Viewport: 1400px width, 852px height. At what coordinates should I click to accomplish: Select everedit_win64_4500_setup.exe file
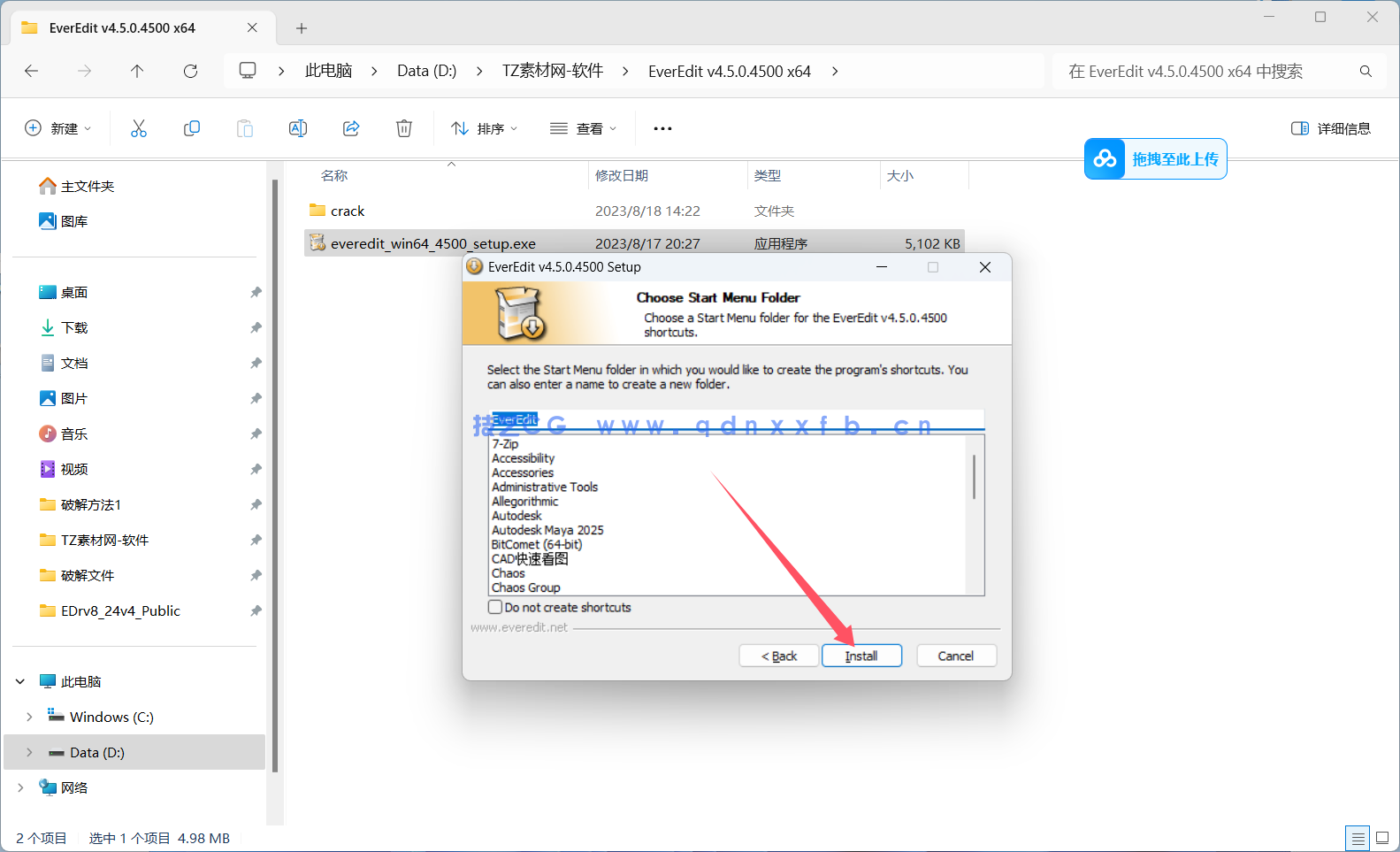click(634, 243)
